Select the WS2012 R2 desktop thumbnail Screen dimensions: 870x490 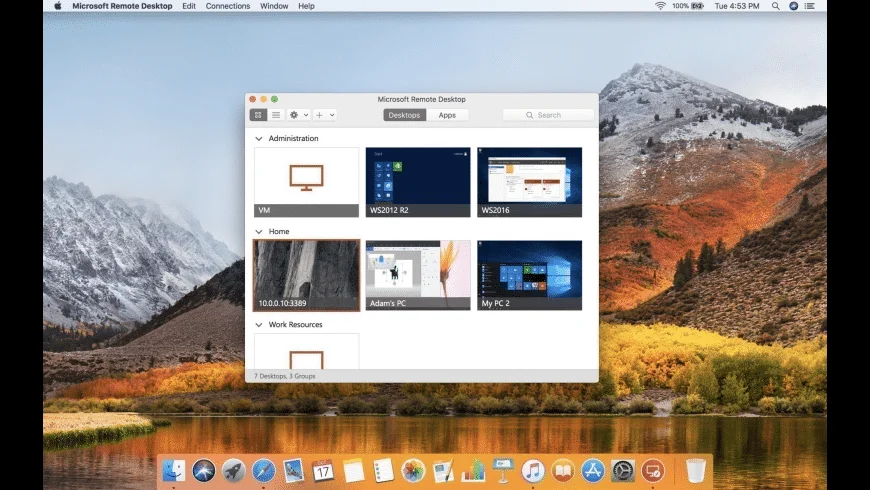[418, 182]
